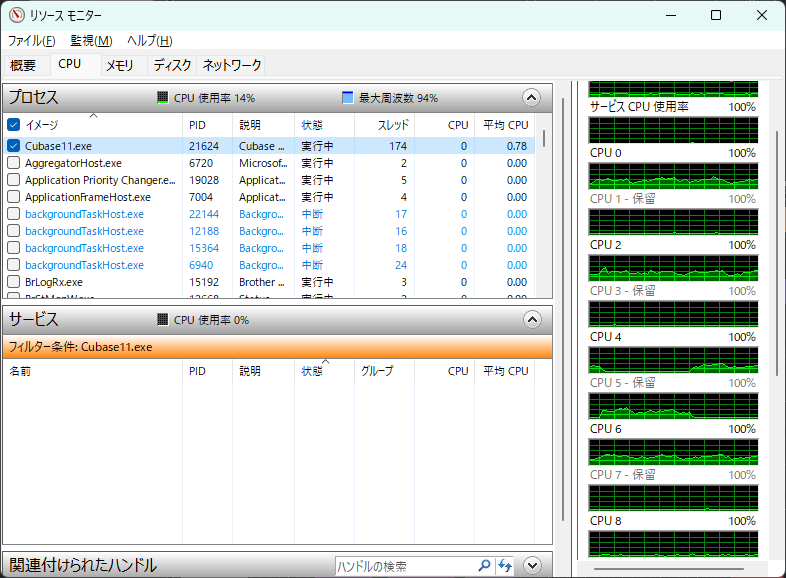
Task: Expand the 関連付けられたハンドル section
Action: click(532, 566)
